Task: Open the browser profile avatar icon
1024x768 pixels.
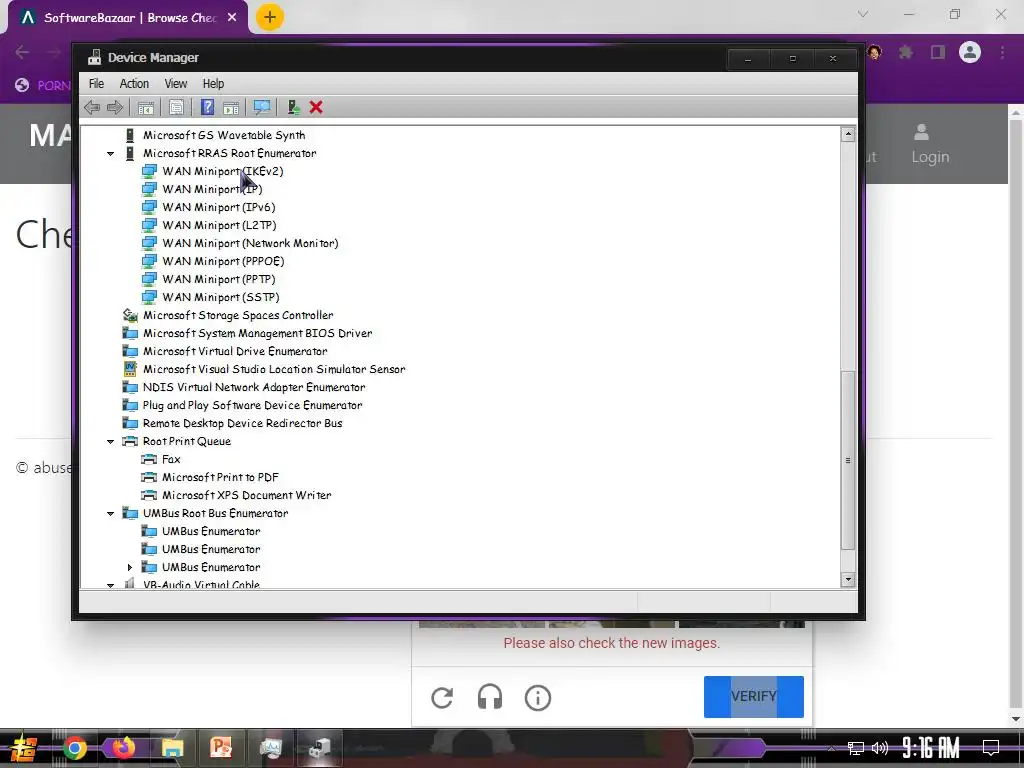Action: (x=970, y=52)
